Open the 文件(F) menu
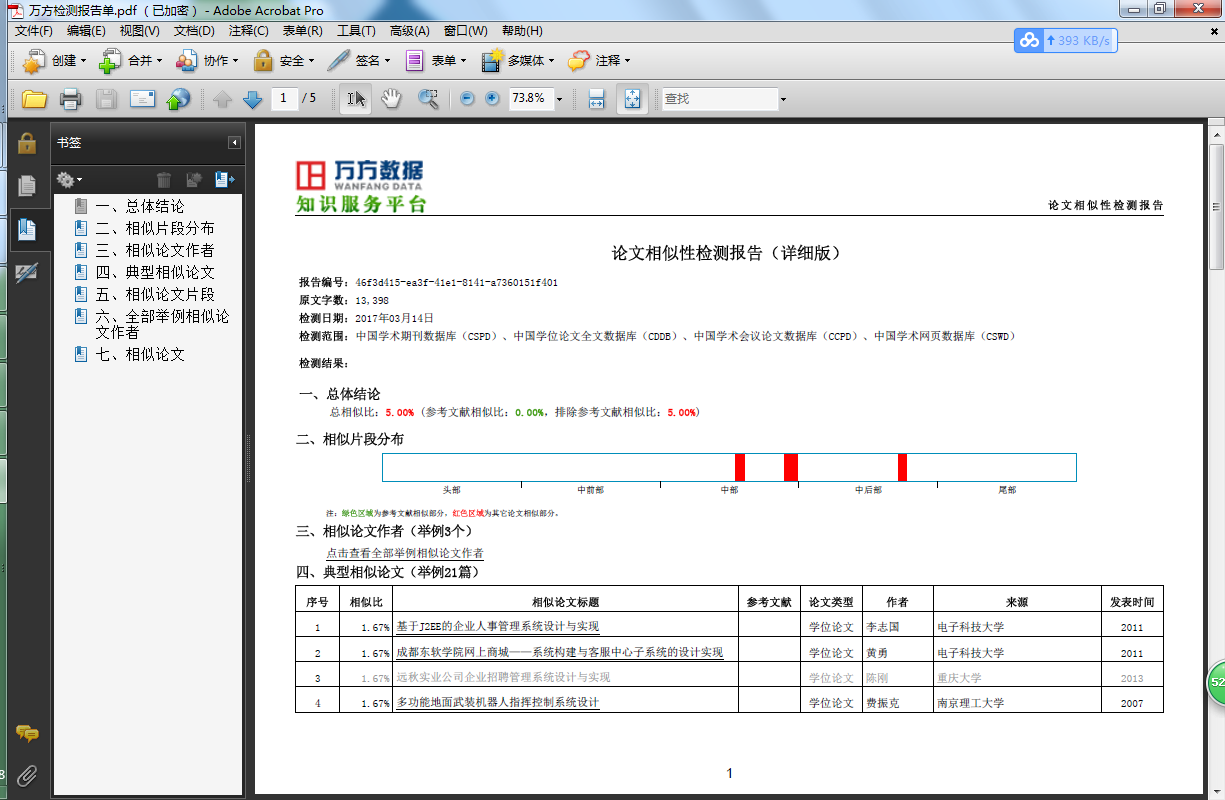Viewport: 1225px width, 800px height. [x=34, y=31]
